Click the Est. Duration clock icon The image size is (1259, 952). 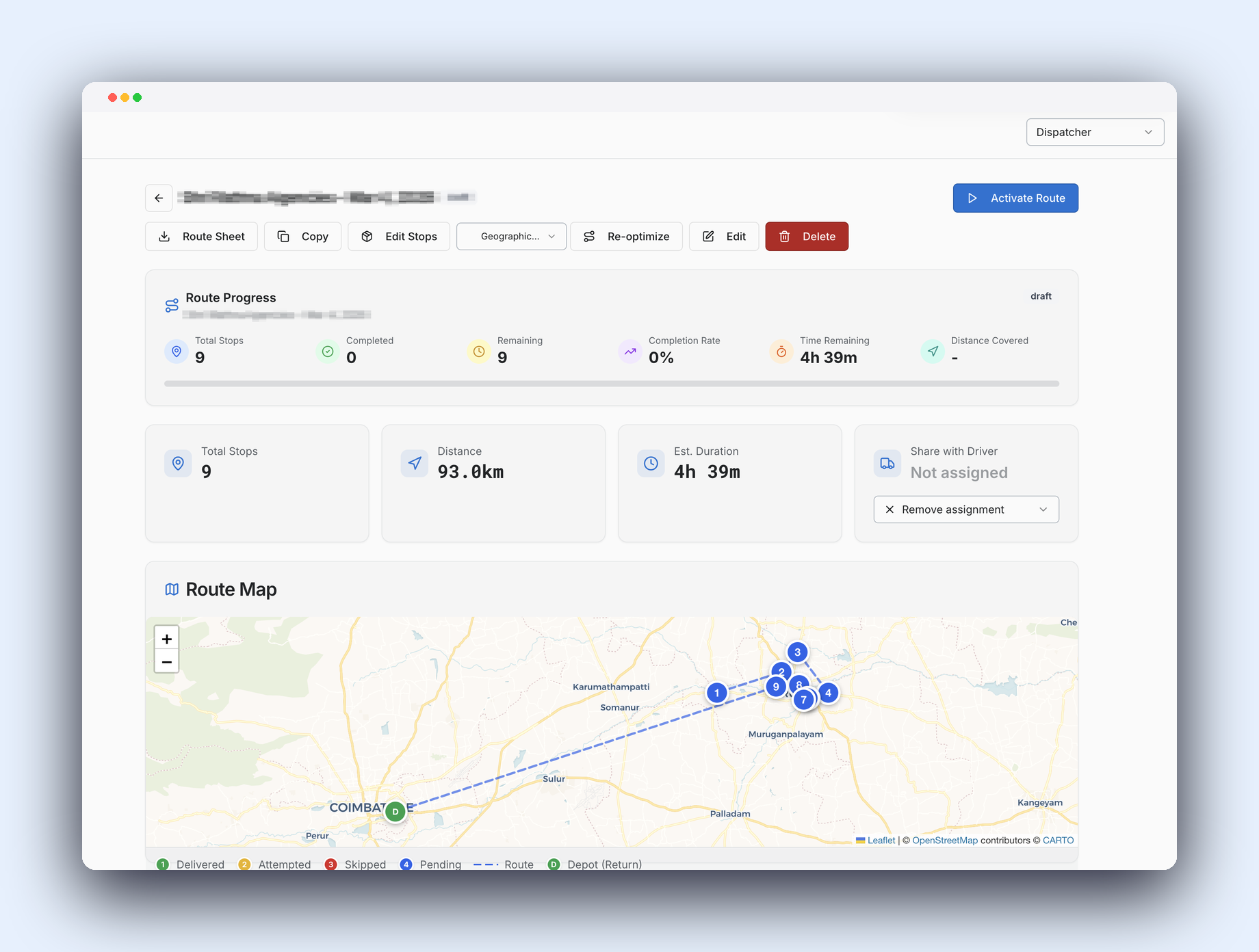(651, 464)
